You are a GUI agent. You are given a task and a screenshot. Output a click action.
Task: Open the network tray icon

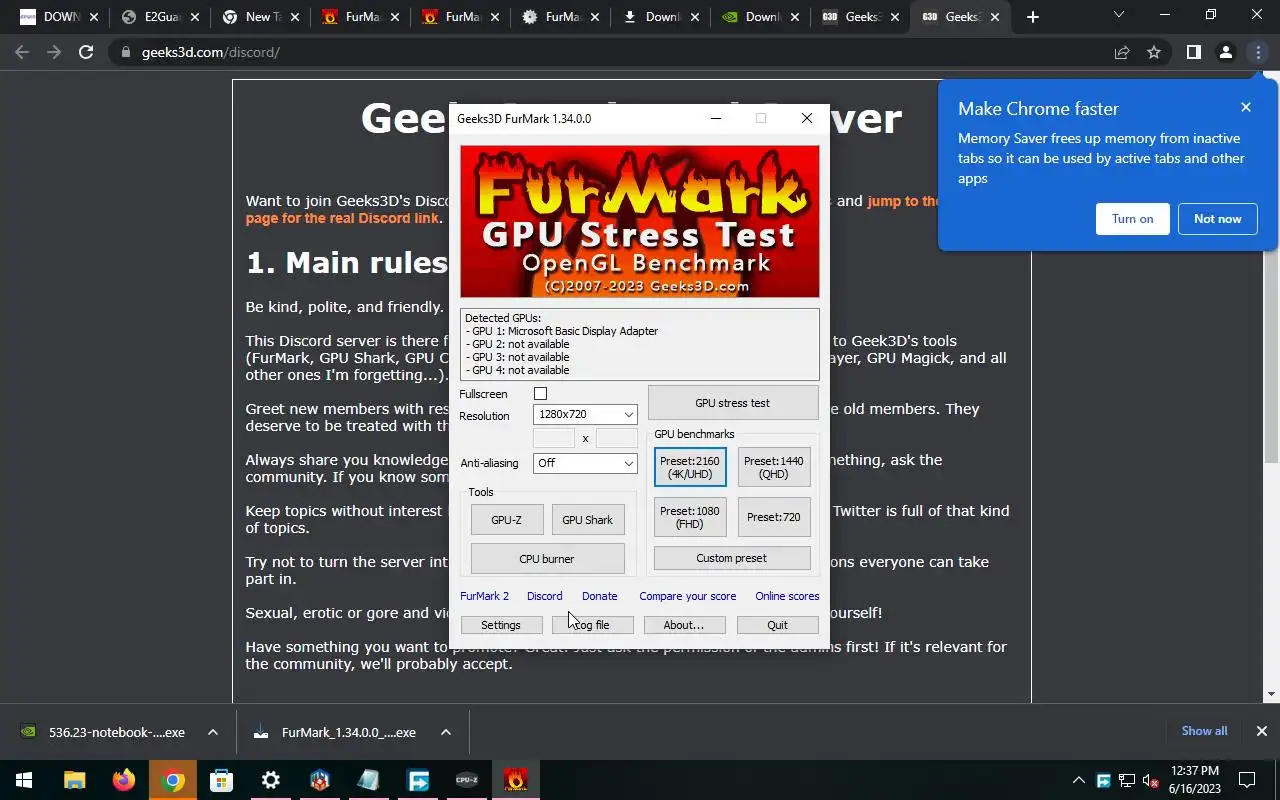pos(1127,780)
